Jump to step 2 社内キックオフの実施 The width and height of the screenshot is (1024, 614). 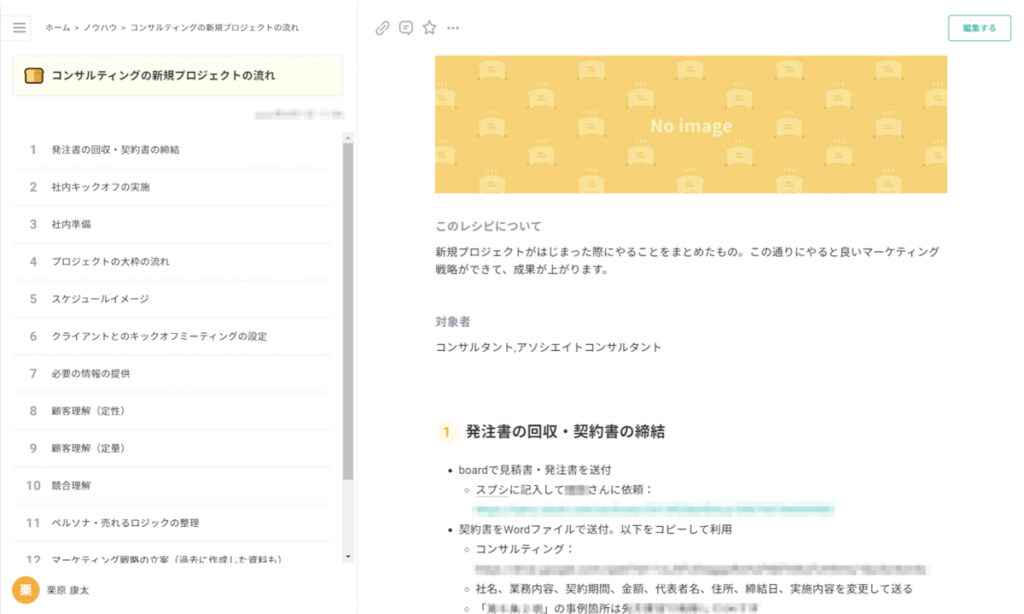pos(172,187)
